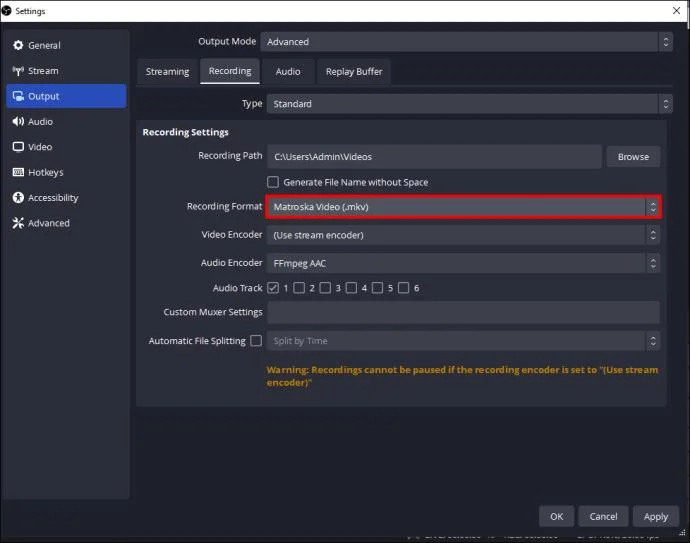690x543 pixels.
Task: Select the Hotkeys settings category
Action: point(66,172)
